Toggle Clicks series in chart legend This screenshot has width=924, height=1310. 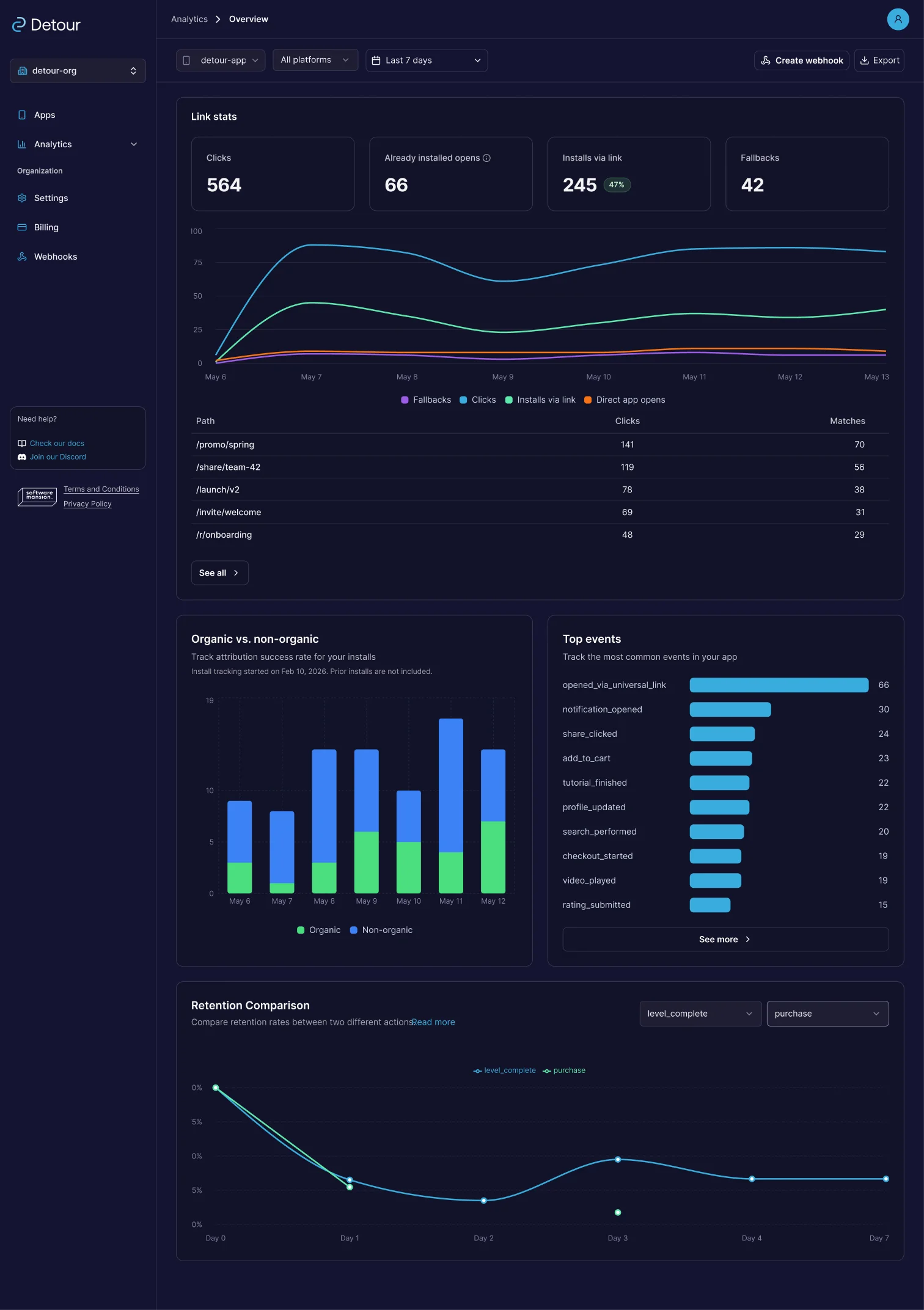click(477, 400)
